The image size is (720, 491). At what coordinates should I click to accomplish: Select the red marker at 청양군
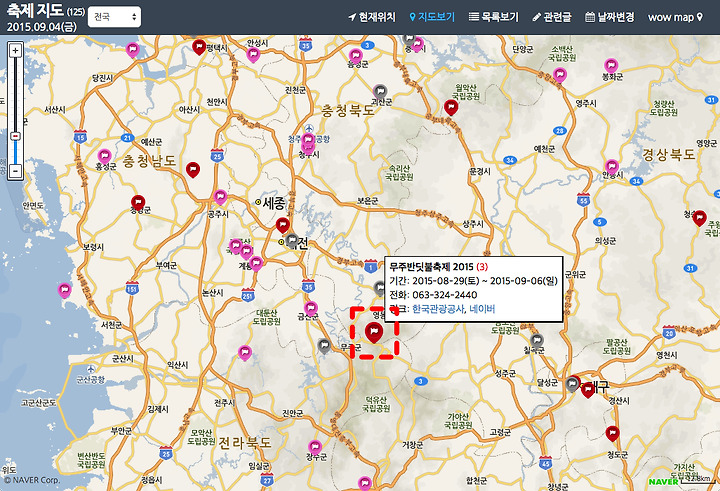(x=138, y=203)
